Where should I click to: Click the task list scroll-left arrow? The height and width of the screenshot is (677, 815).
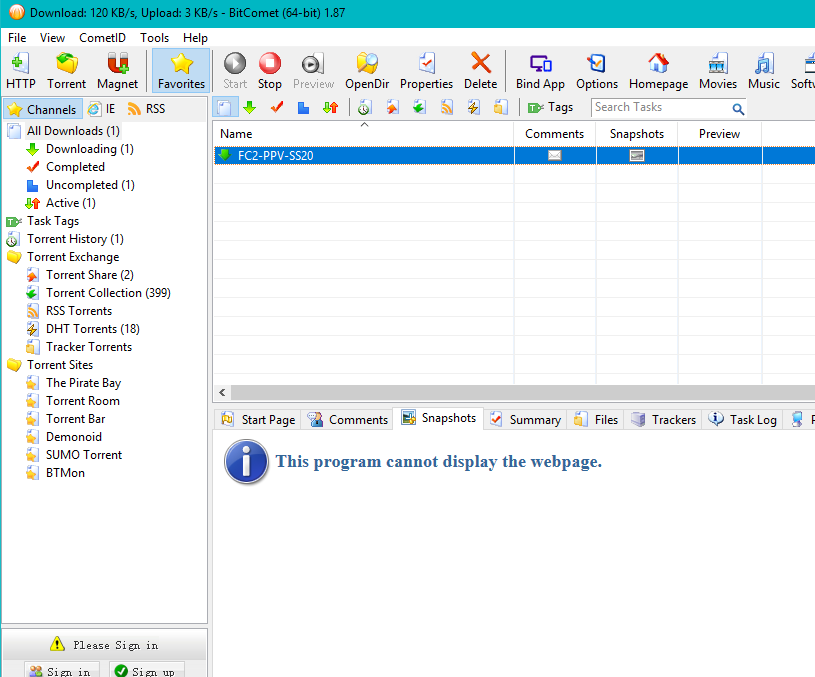coord(222,393)
